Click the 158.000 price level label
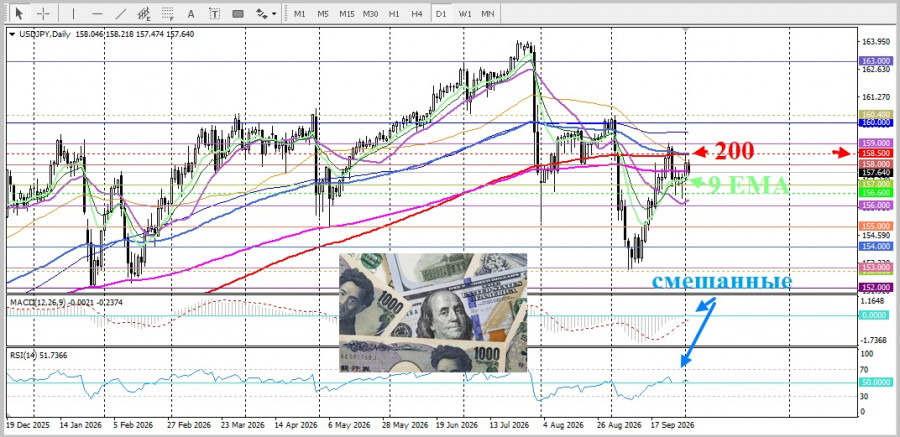 (876, 164)
